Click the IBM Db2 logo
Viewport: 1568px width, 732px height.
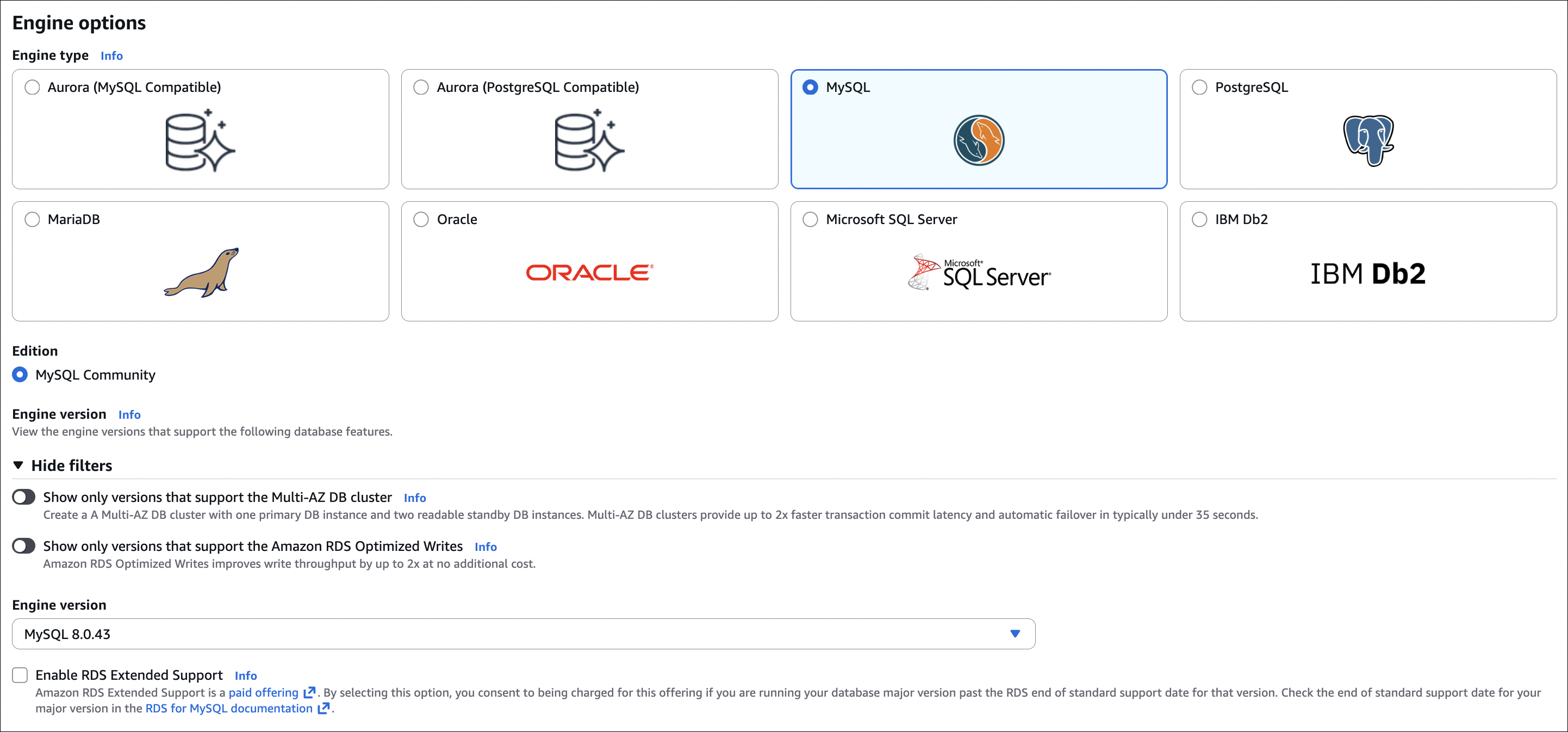tap(1367, 274)
